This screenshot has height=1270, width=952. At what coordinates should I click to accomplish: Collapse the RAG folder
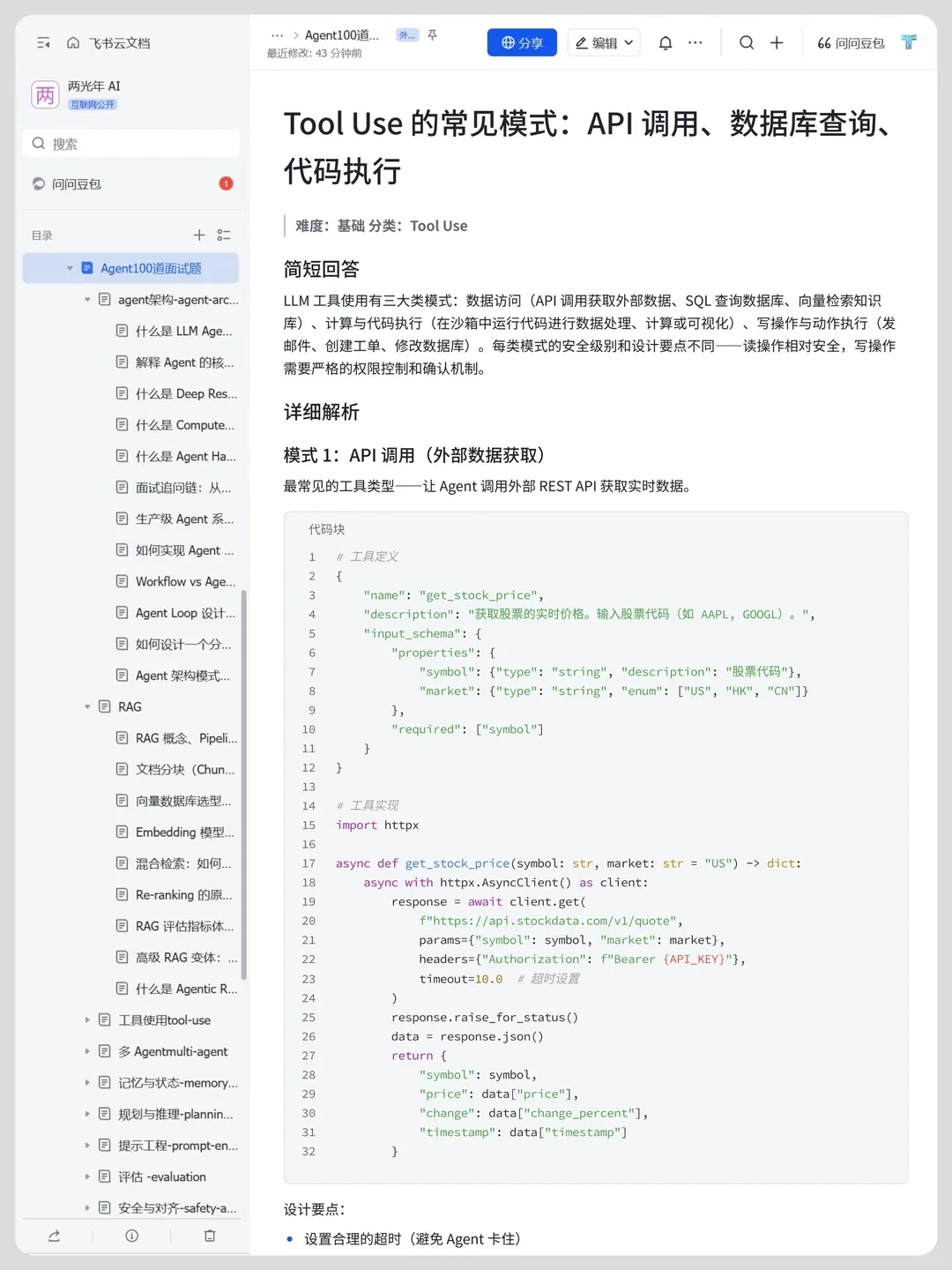[x=87, y=707]
